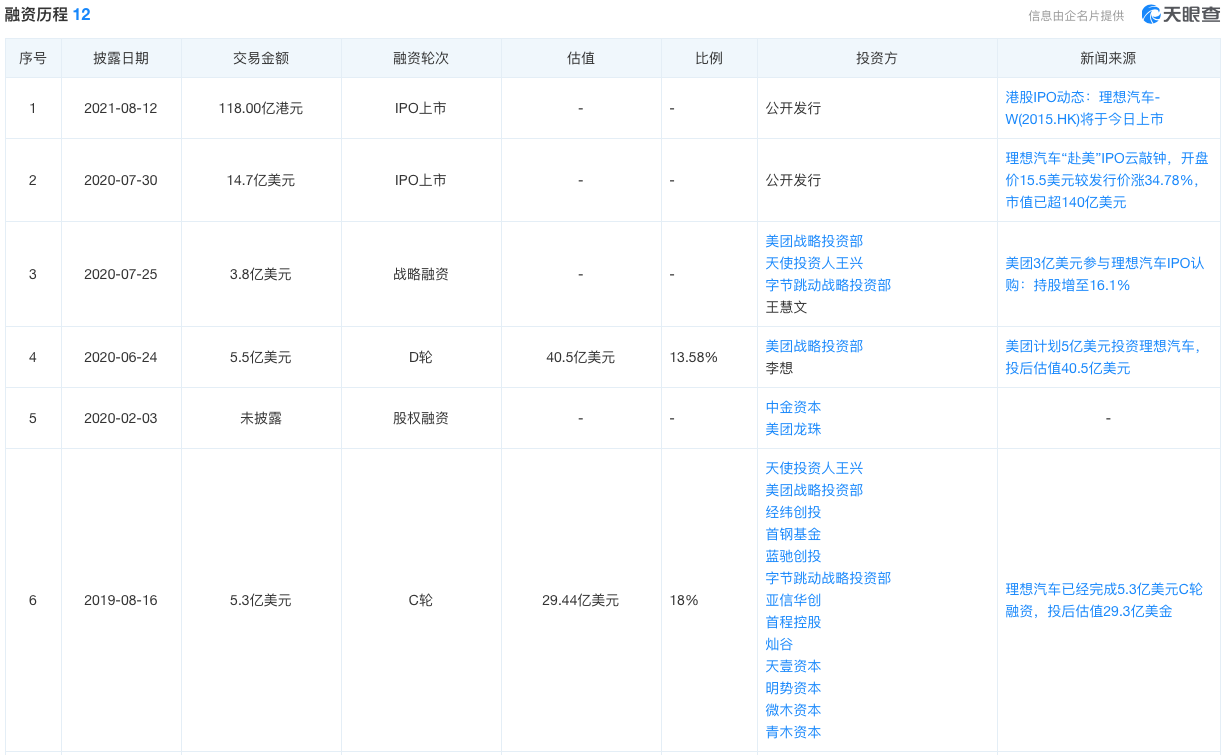The width and height of the screenshot is (1226, 755).
Task: Select the amount cell 14.7亿美元
Action: 261,180
